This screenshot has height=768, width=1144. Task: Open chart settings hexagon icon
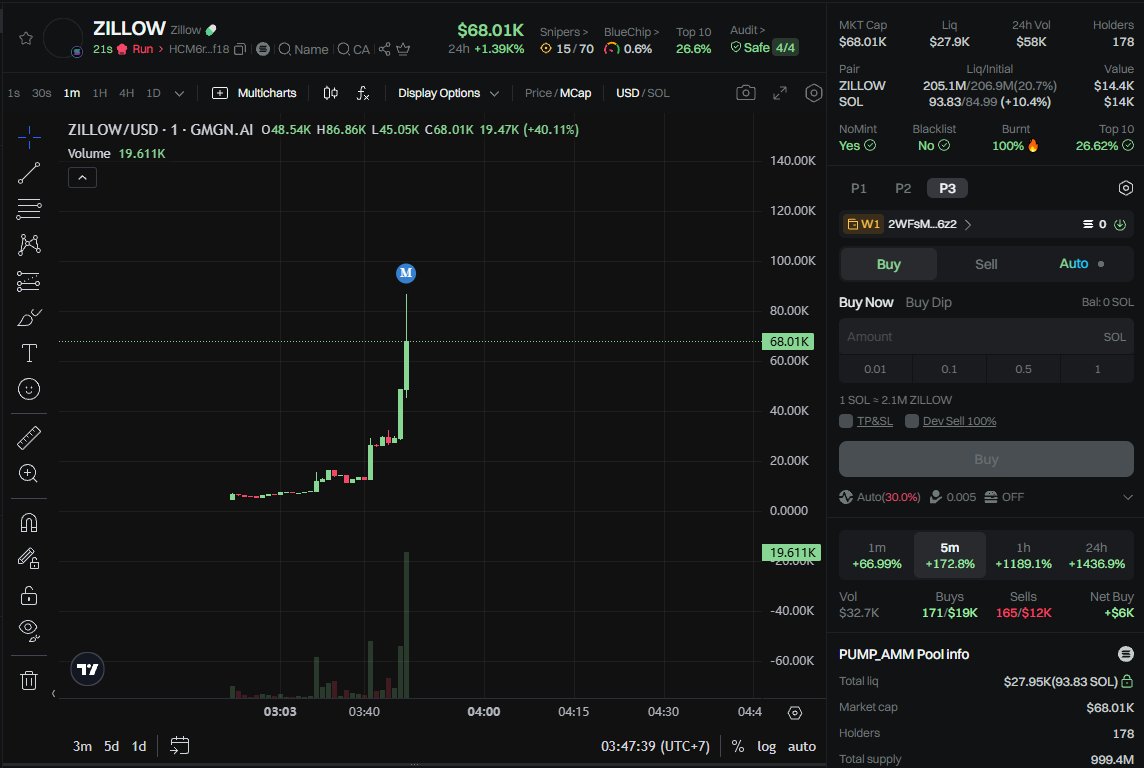click(x=813, y=93)
